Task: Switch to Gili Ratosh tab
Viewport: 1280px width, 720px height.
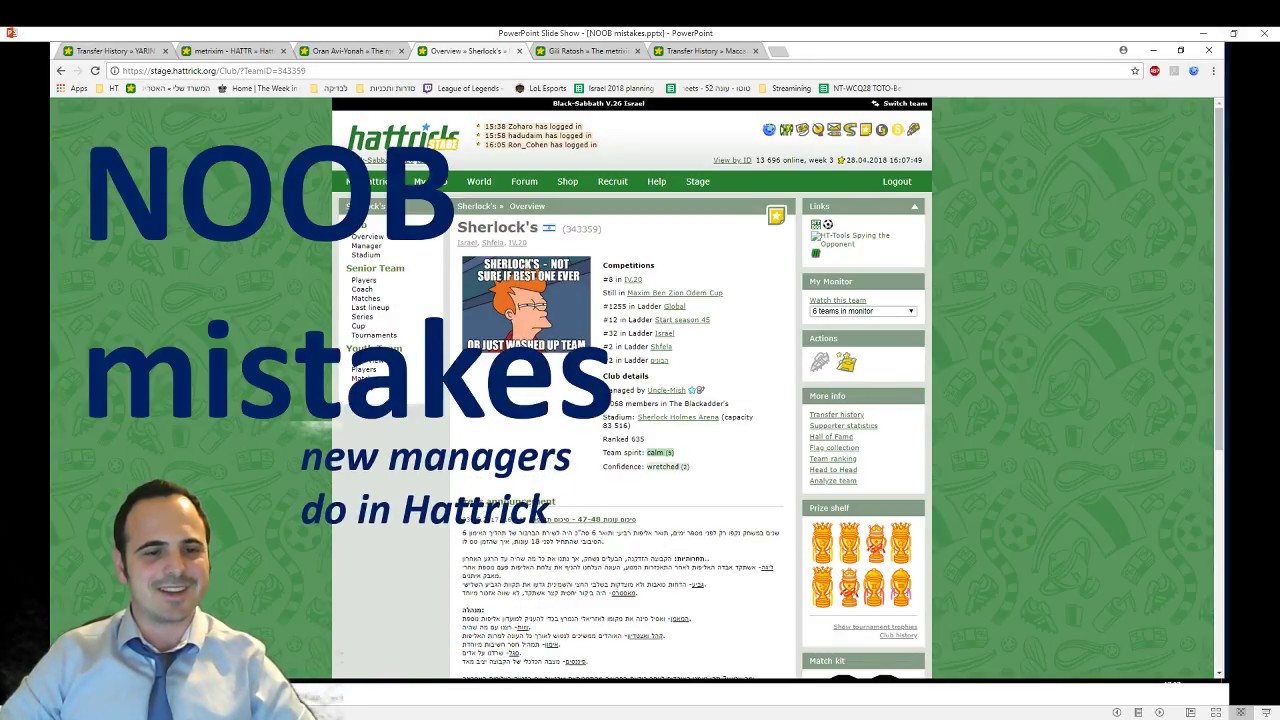Action: pyautogui.click(x=587, y=51)
